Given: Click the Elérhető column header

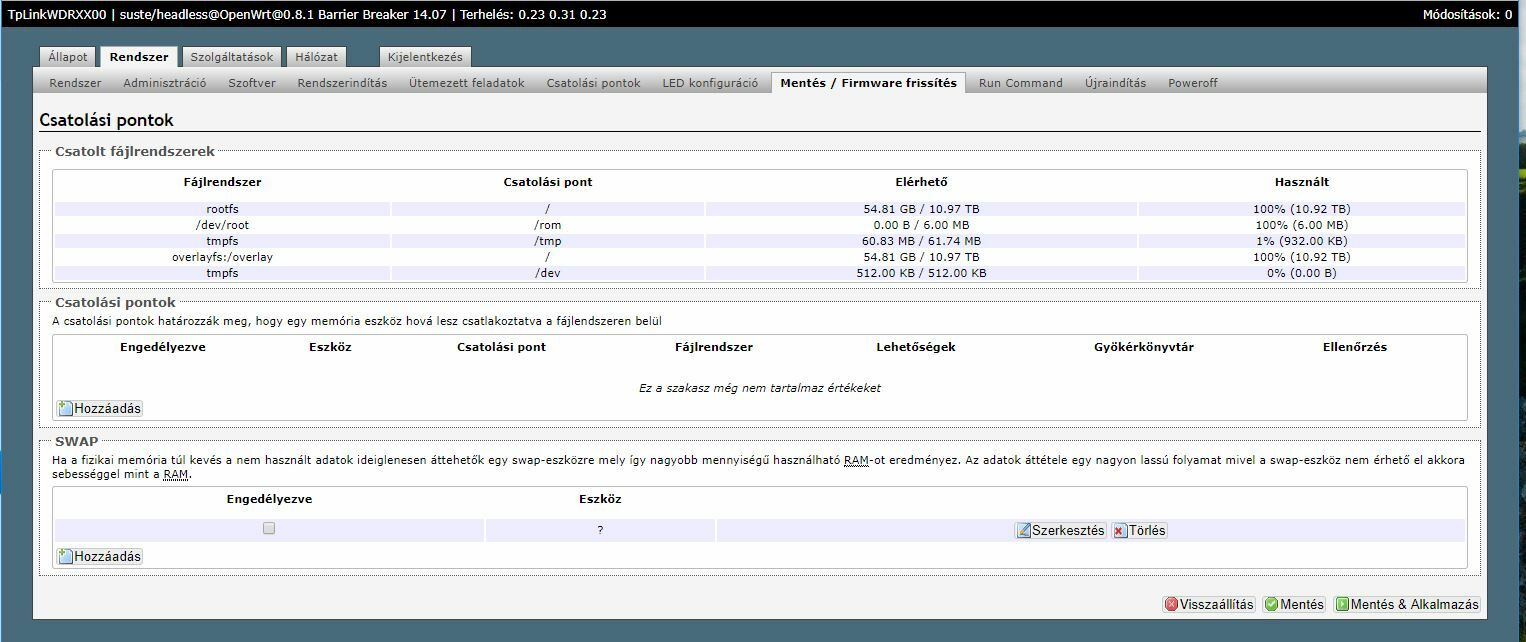Looking at the screenshot, I should [x=921, y=182].
